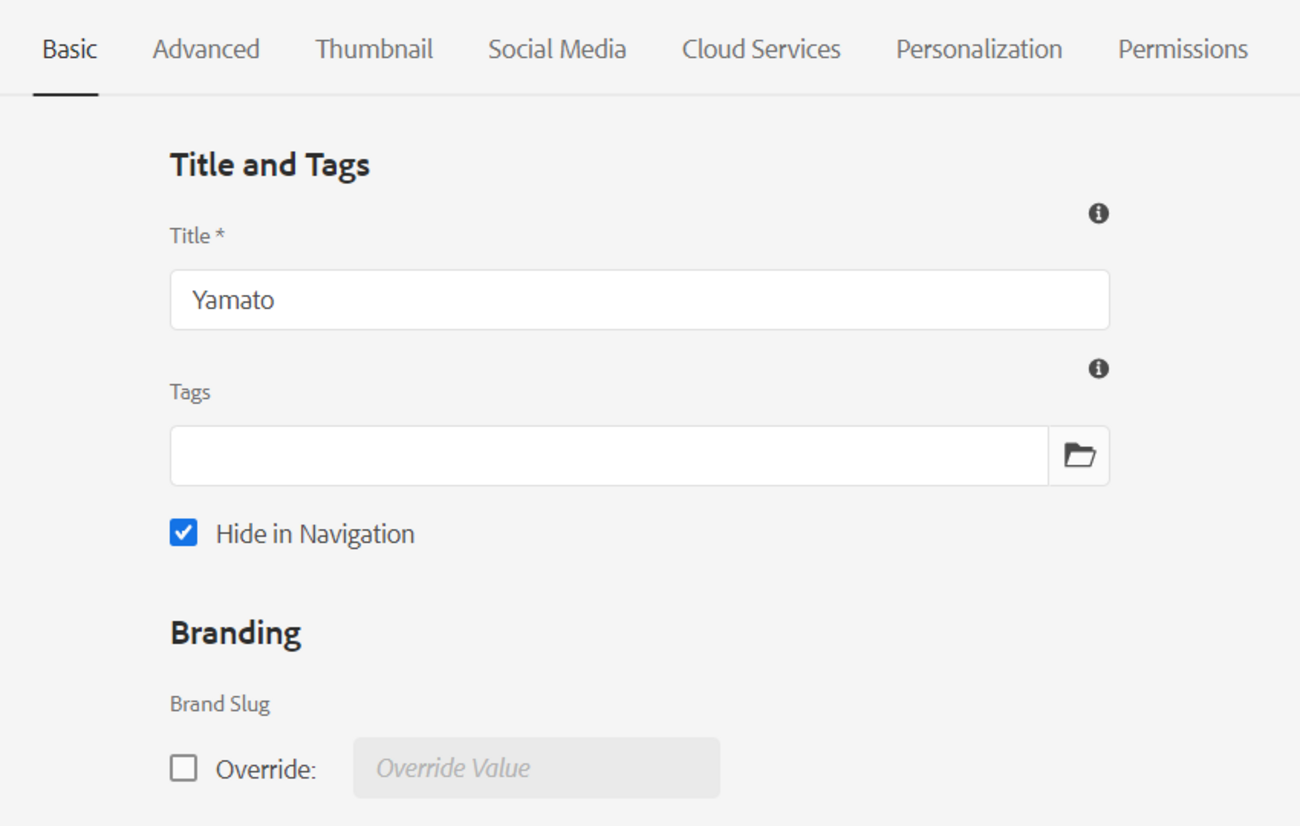Select the Cloud Services tab
Viewport: 1300px width, 826px height.
(x=761, y=49)
